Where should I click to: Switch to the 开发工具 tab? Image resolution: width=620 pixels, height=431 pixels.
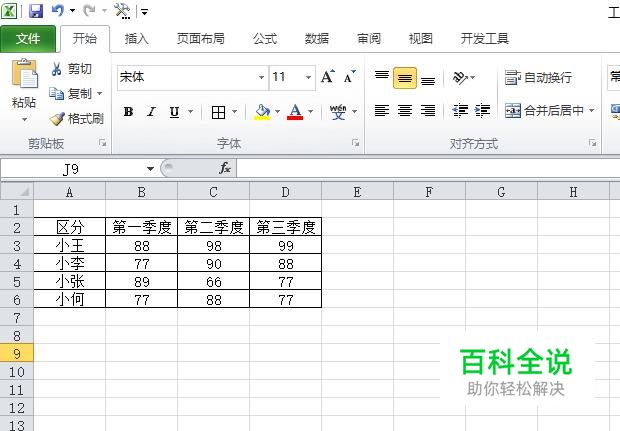[484, 38]
